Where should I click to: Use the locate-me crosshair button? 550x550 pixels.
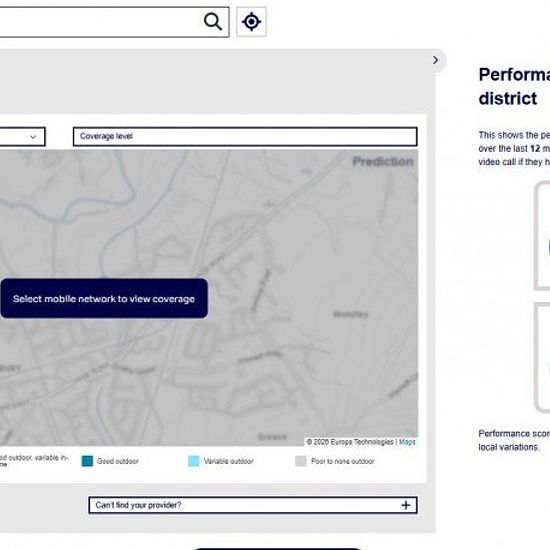[x=251, y=22]
